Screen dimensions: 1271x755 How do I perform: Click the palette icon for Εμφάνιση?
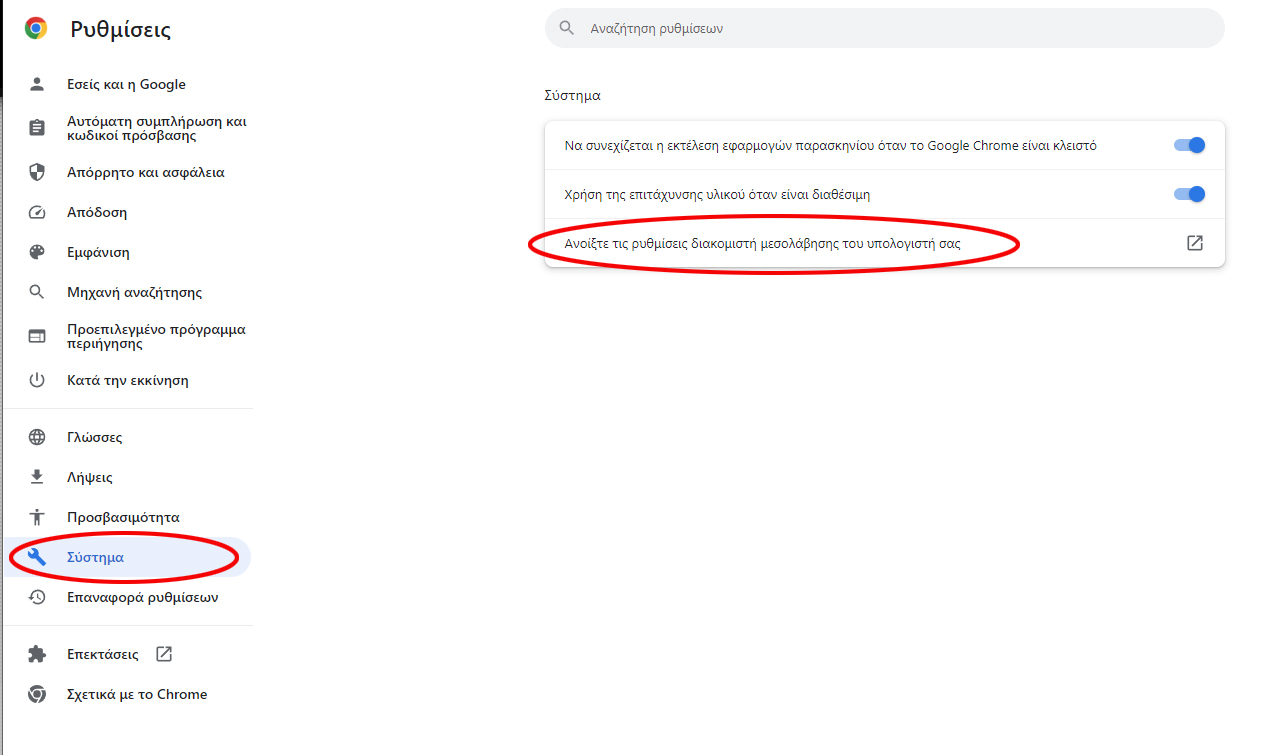(x=37, y=253)
